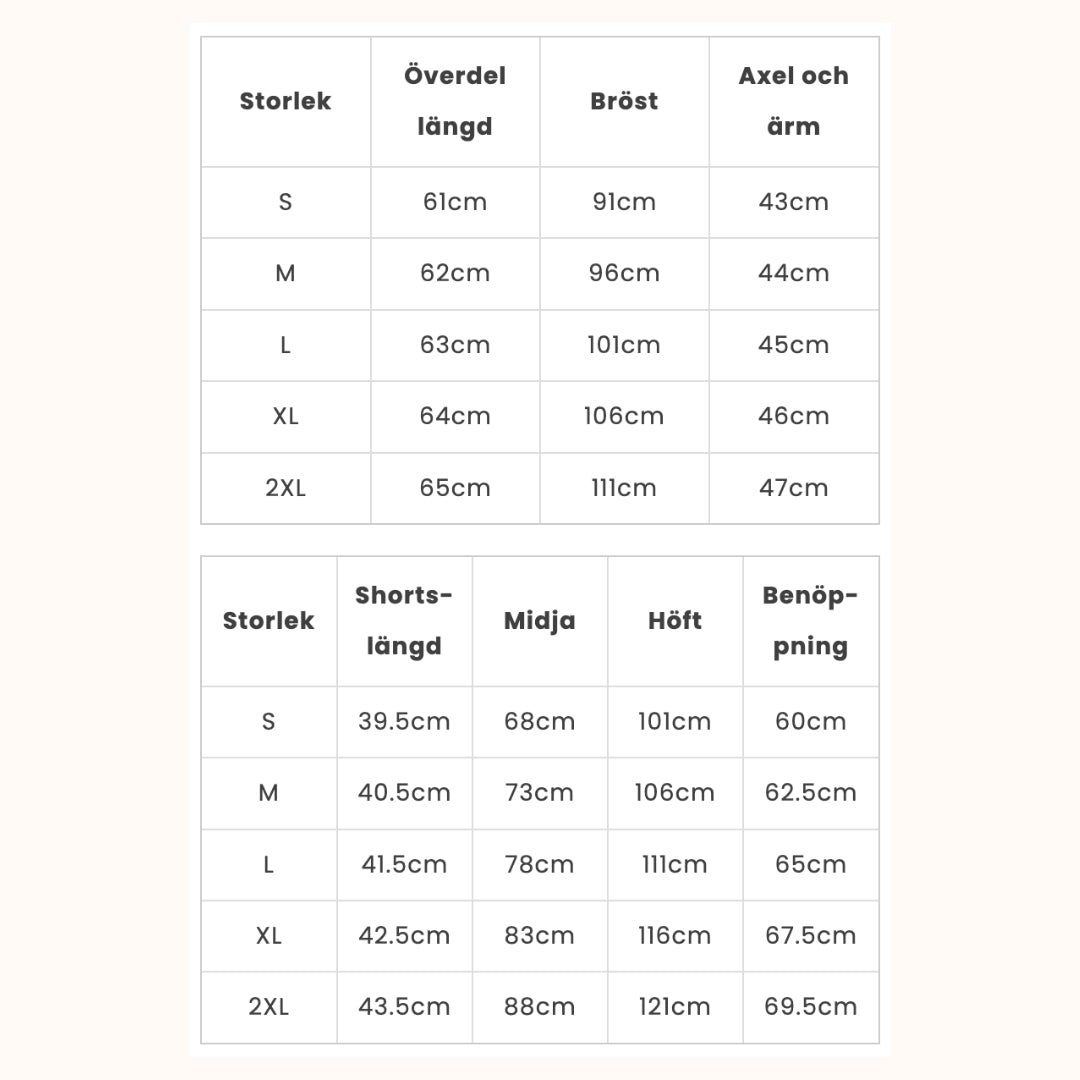
Task: Click the 106cm chest cell in the top table's XL row
Action: [624, 416]
